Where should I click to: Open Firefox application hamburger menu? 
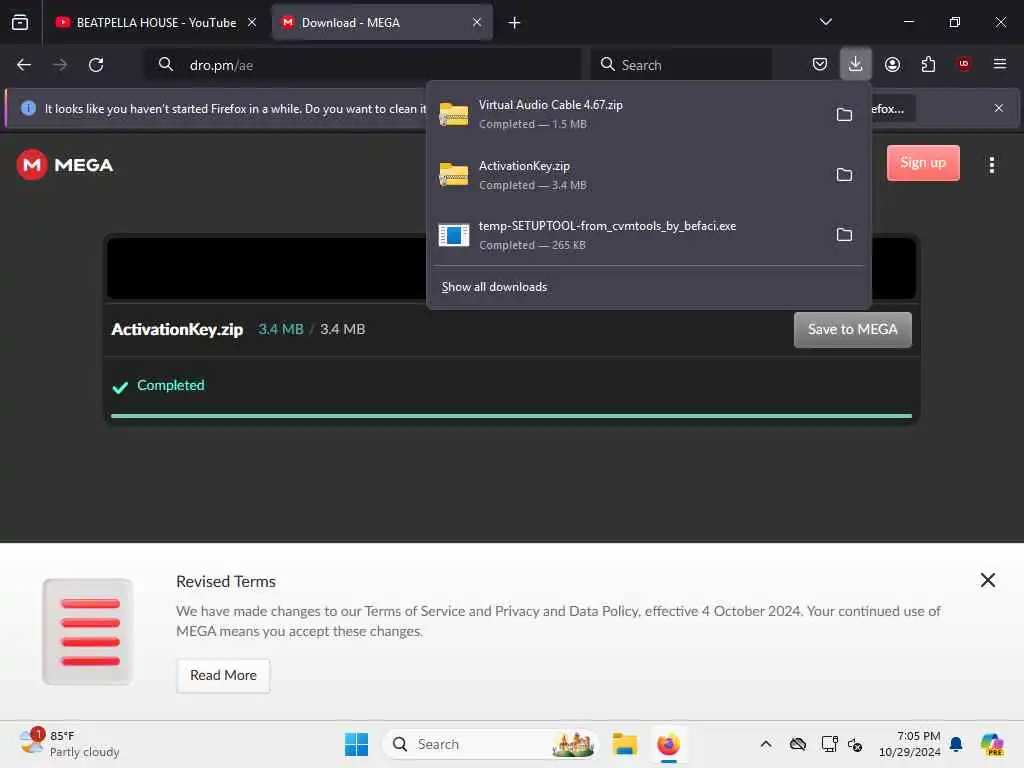click(1000, 64)
